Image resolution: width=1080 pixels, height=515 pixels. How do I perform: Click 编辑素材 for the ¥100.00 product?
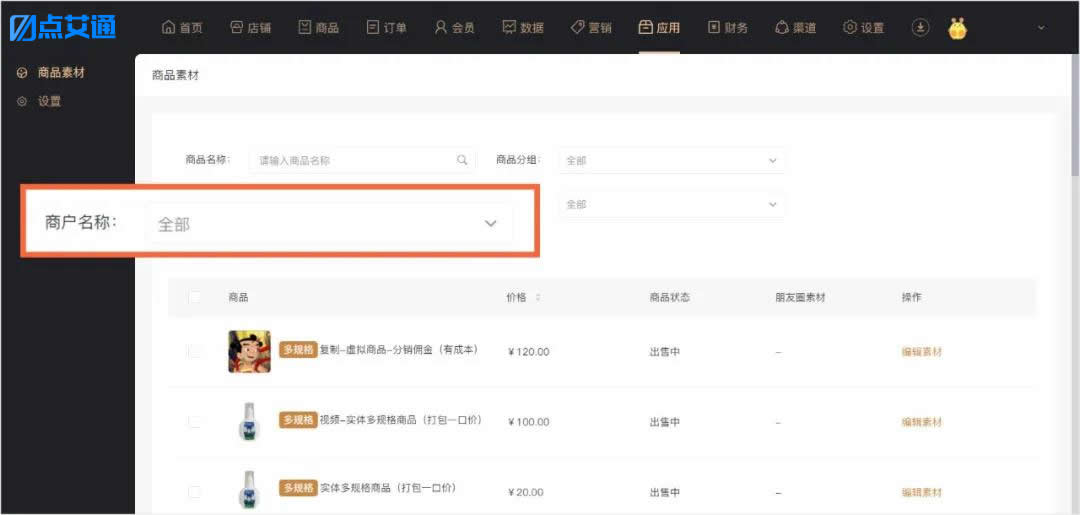point(922,422)
